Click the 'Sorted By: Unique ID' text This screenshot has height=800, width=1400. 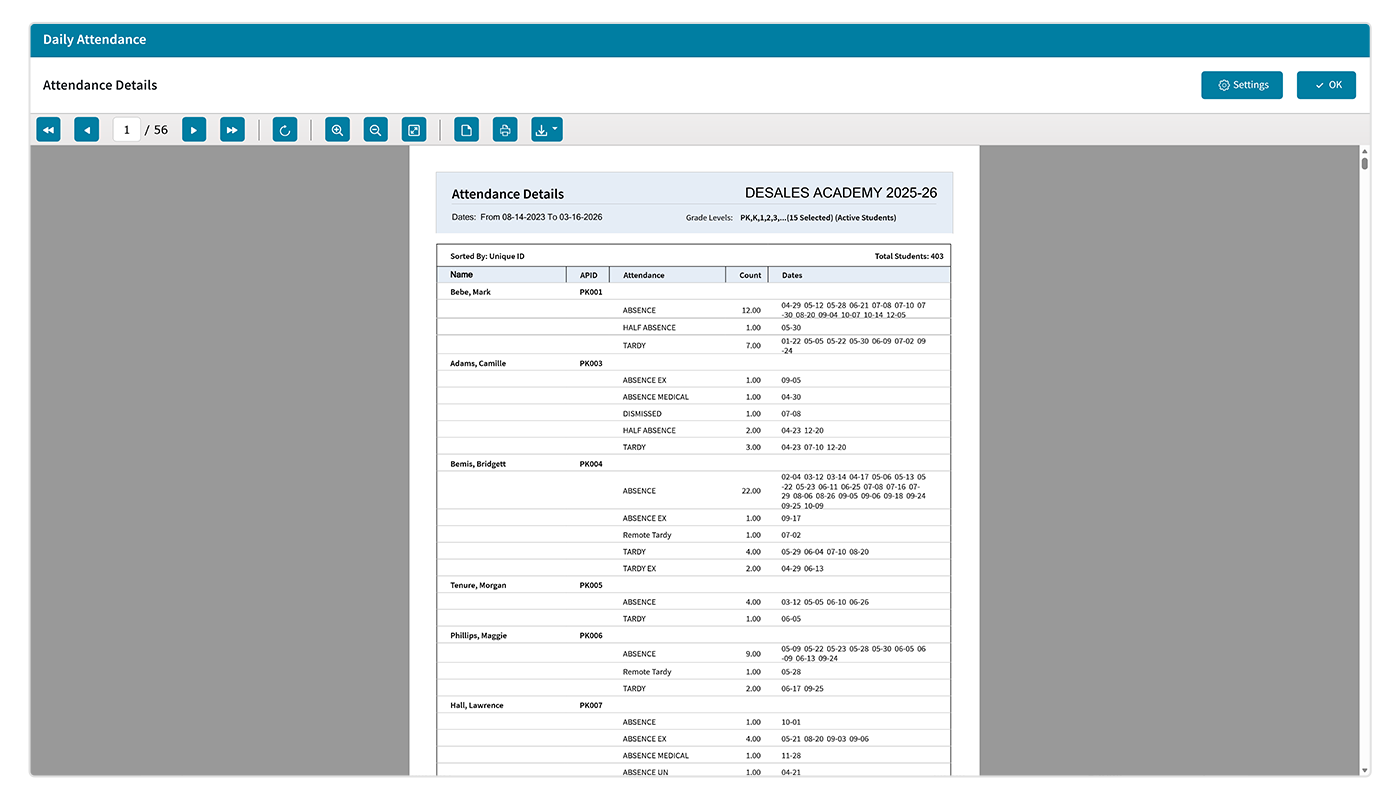click(487, 256)
